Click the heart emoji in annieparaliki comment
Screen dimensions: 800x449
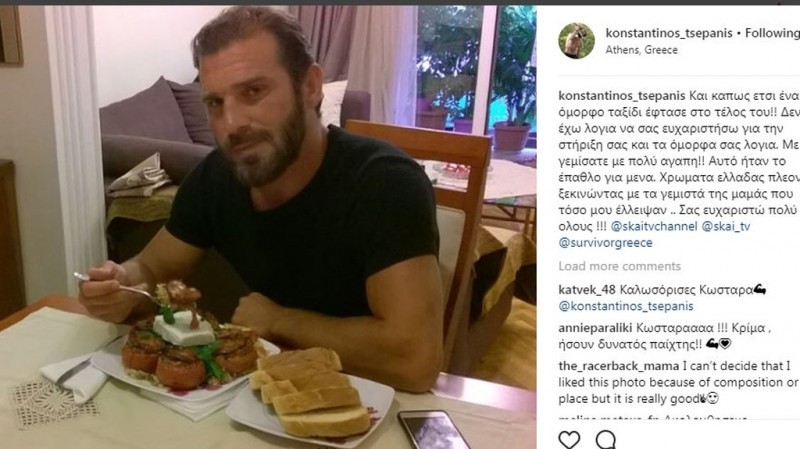point(725,344)
